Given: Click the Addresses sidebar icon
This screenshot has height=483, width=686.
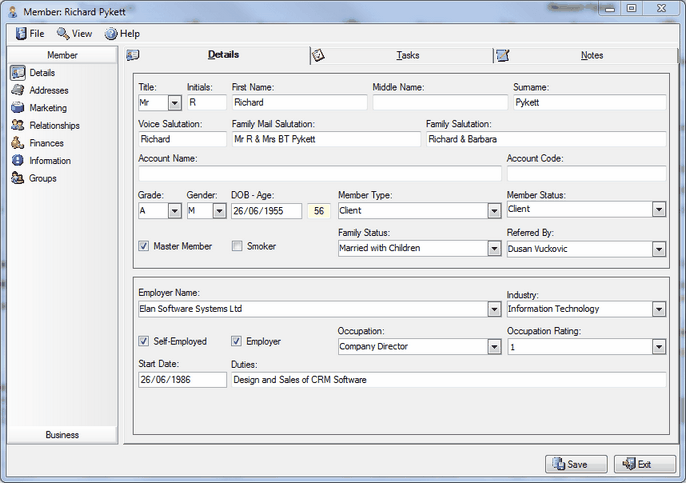Looking at the screenshot, I should point(18,90).
